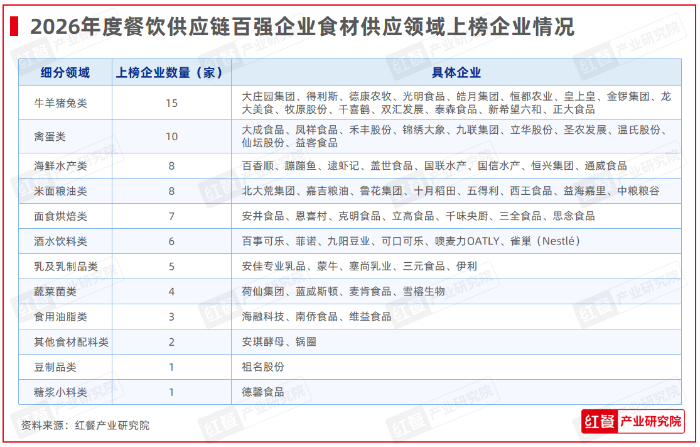
Task: Click the 产业研究院 black label in logo
Action: pos(653,423)
